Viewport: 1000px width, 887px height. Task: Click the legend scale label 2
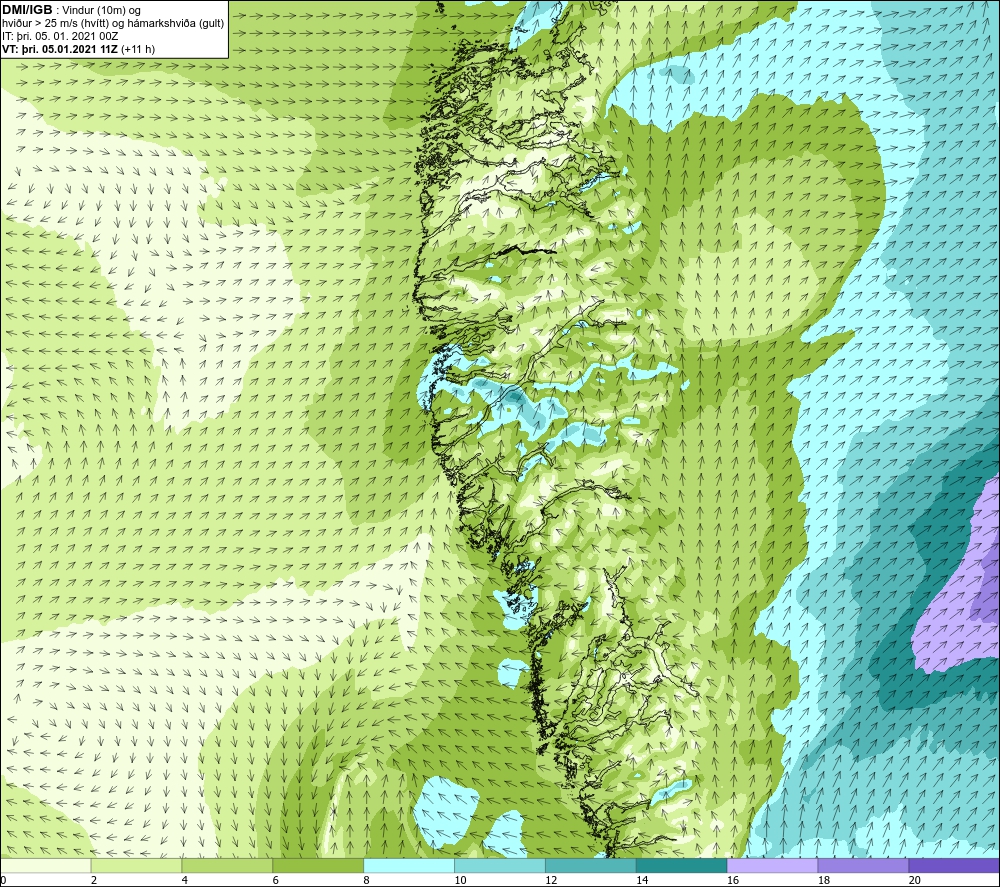(x=94, y=881)
